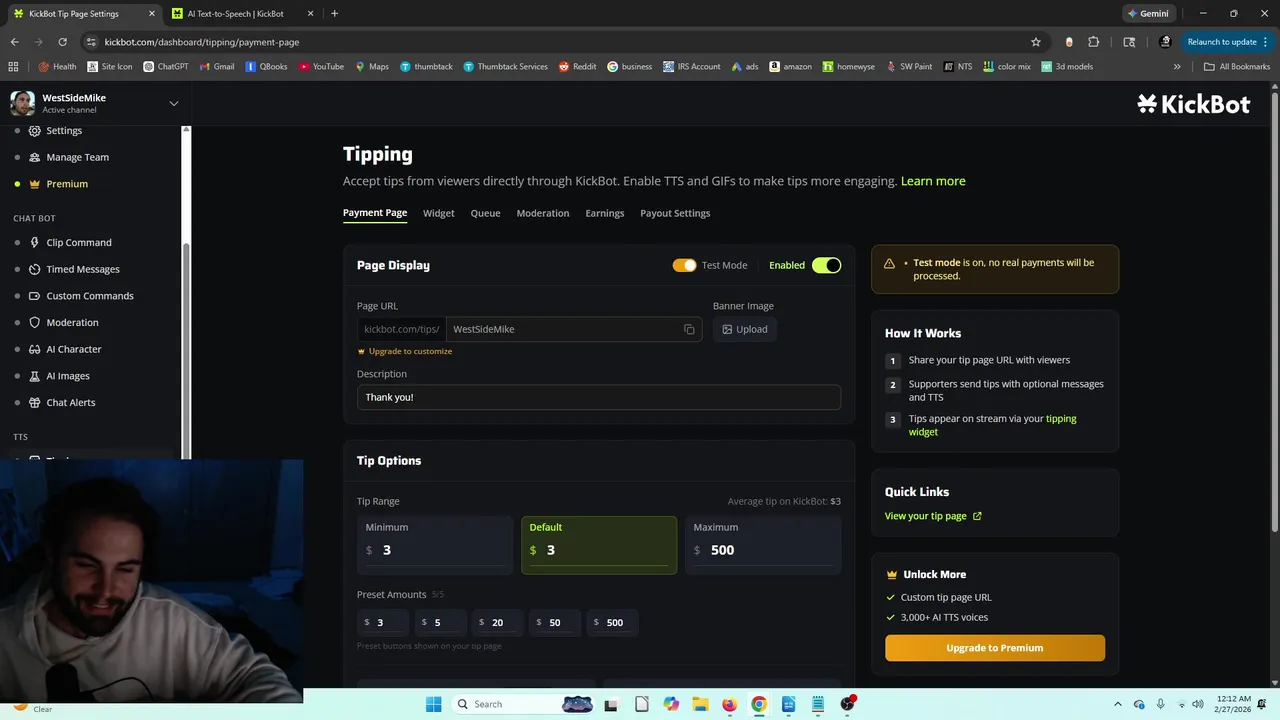This screenshot has width=1280, height=720.
Task: Open the amazon bookmark
Action: 790,67
